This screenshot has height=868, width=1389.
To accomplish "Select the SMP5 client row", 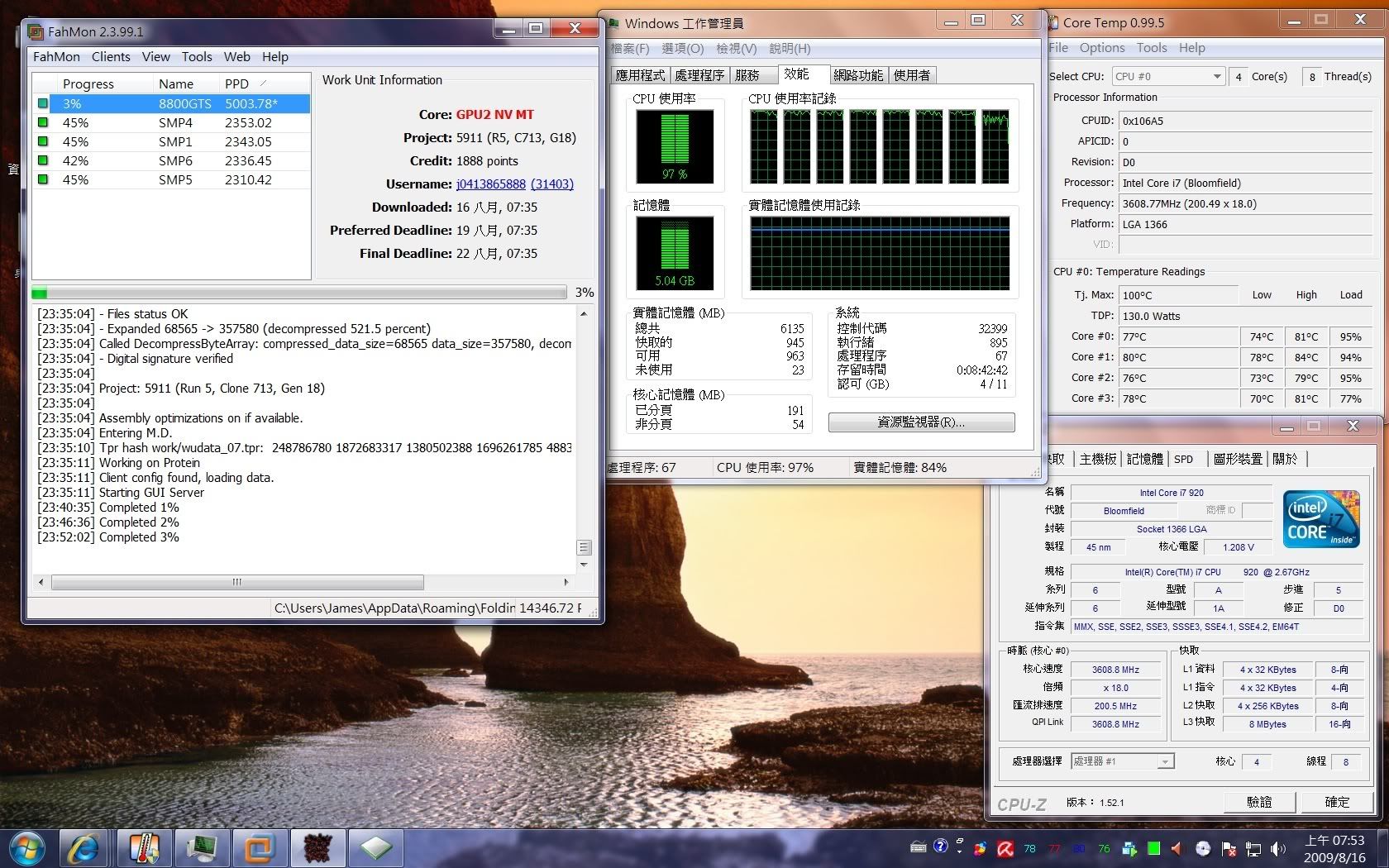I will point(171,179).
